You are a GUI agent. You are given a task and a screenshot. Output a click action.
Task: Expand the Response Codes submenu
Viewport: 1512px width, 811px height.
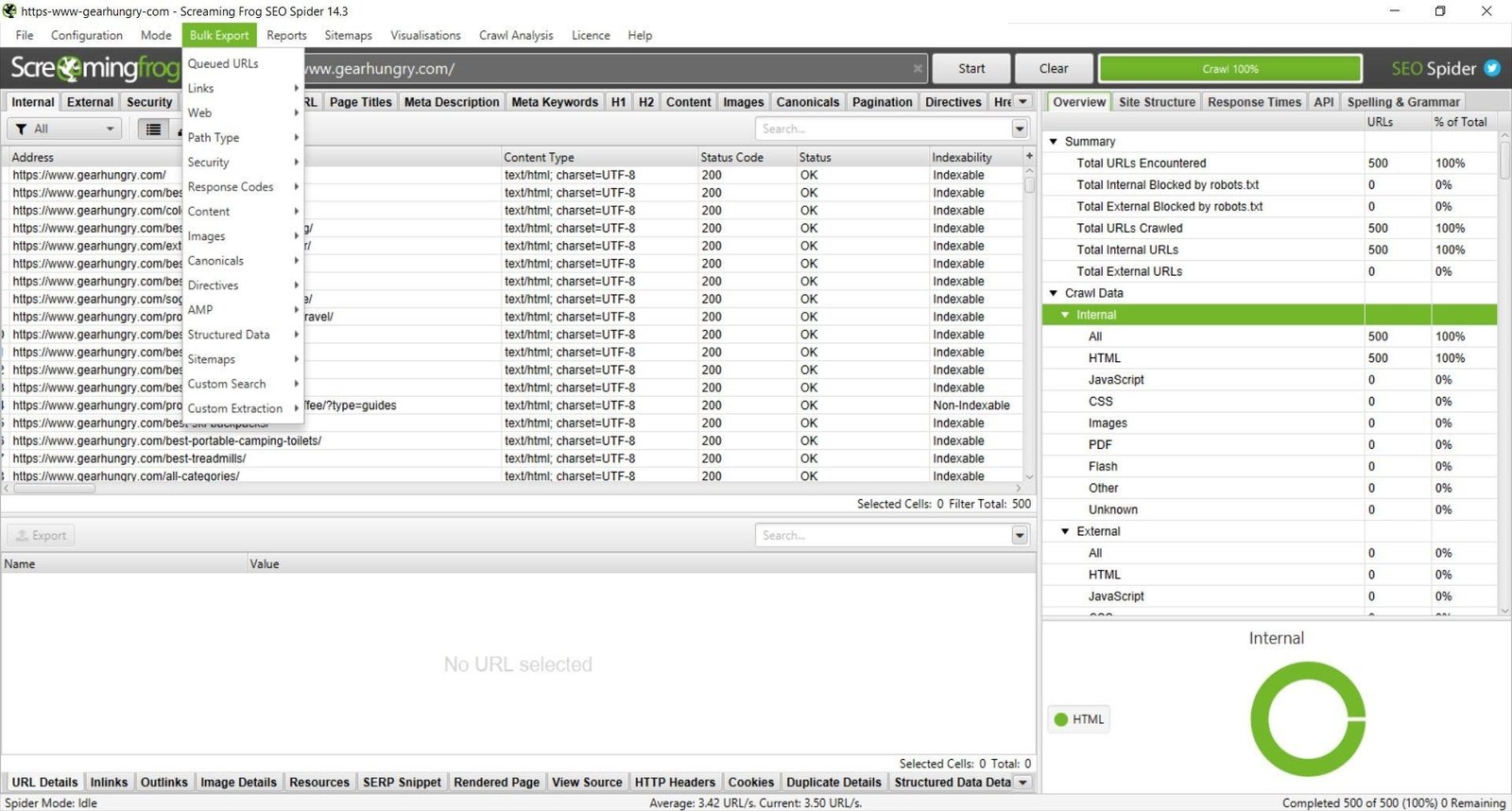pos(243,186)
